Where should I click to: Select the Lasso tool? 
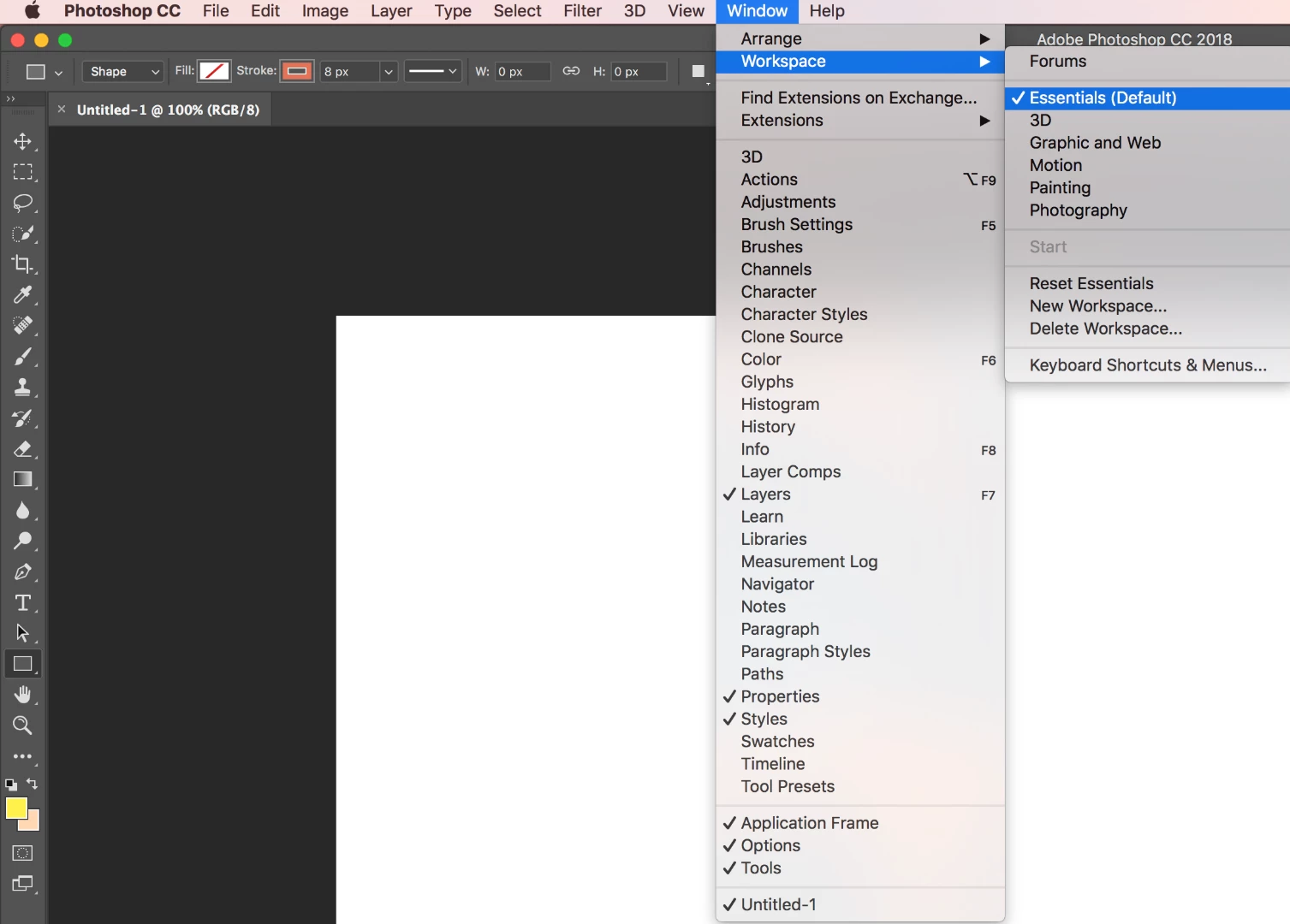coord(23,203)
